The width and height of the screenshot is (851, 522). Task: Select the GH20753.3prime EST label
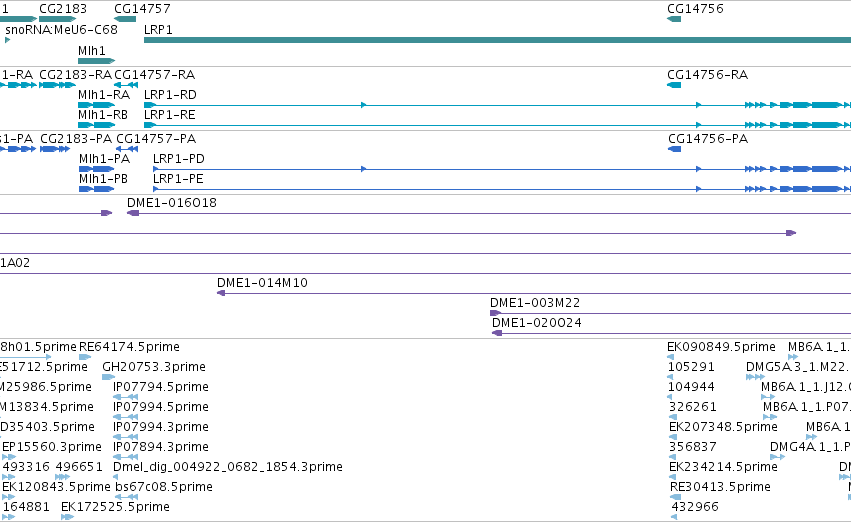(x=154, y=367)
